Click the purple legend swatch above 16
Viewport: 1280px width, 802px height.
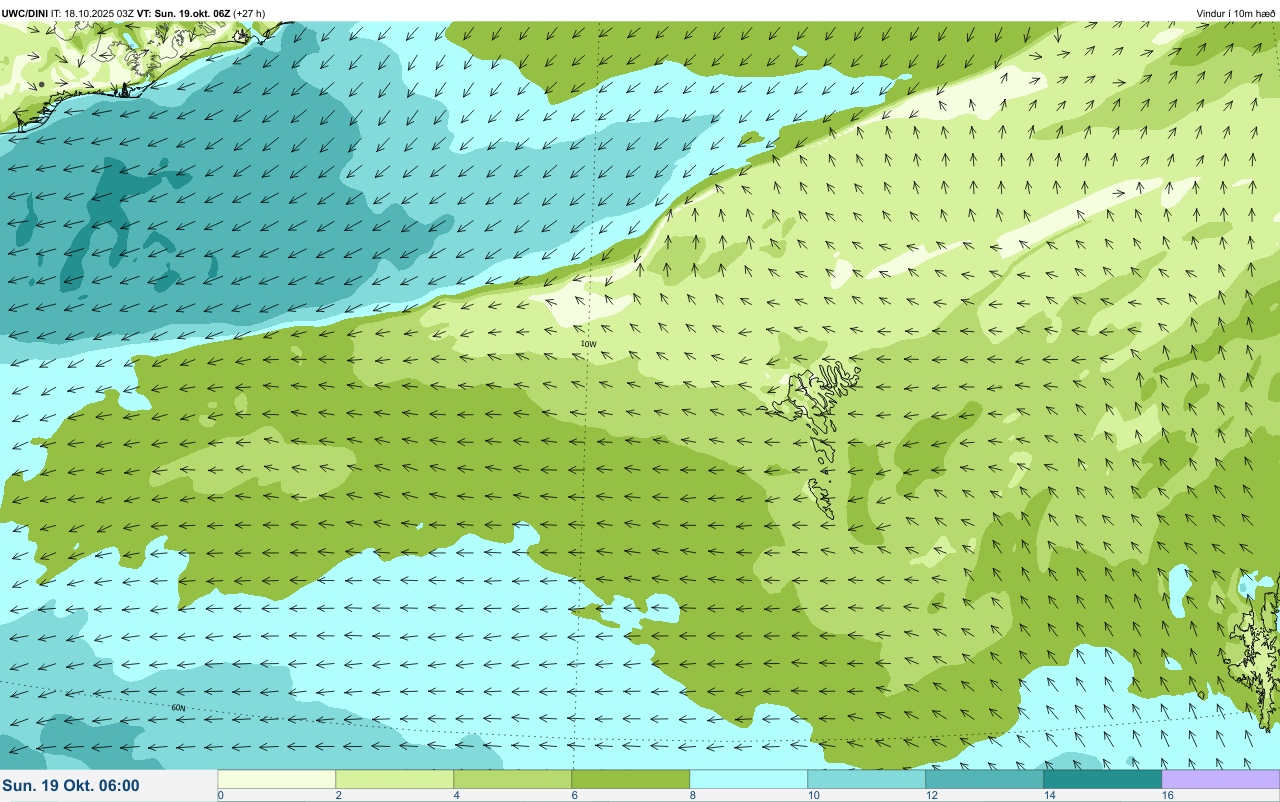coord(1221,779)
